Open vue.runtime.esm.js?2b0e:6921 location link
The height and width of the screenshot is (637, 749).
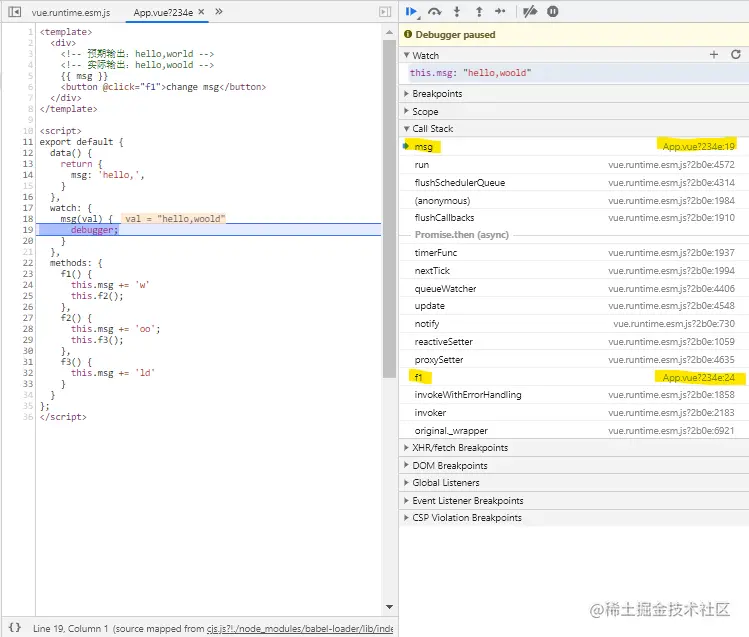pos(671,431)
